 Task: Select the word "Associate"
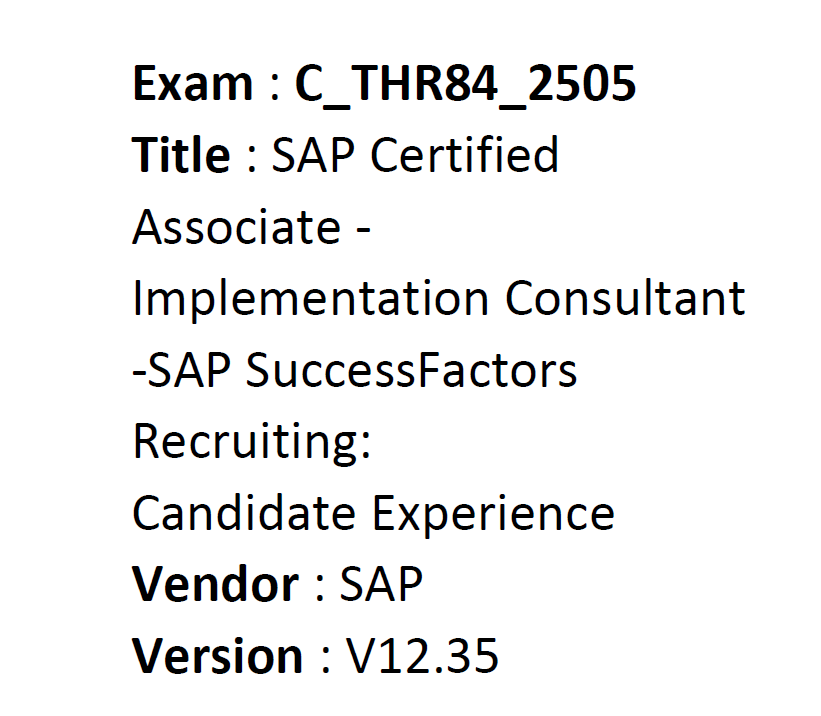[236, 228]
